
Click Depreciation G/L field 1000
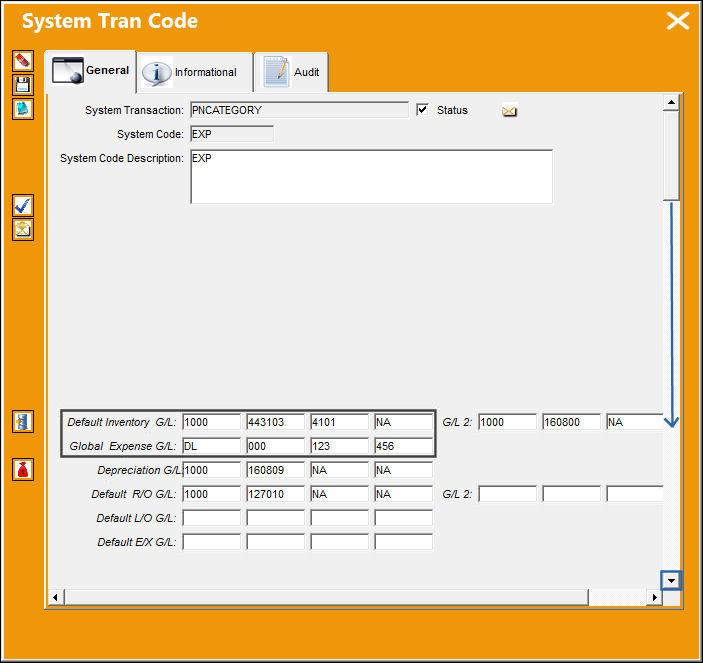[x=212, y=470]
